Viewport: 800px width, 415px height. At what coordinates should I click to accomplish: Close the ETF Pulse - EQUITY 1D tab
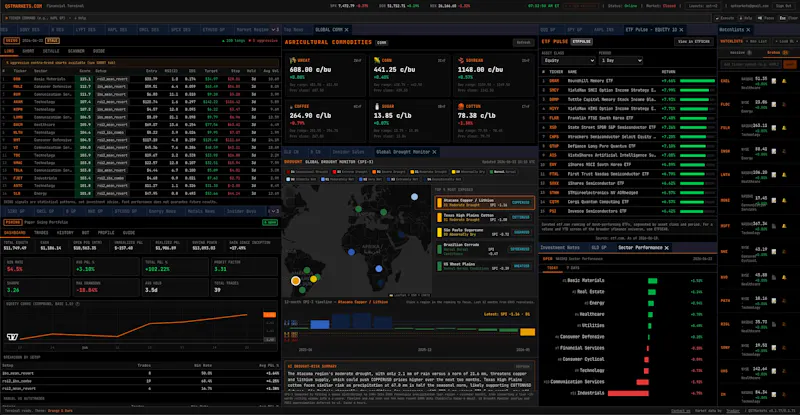pyautogui.click(x=681, y=30)
